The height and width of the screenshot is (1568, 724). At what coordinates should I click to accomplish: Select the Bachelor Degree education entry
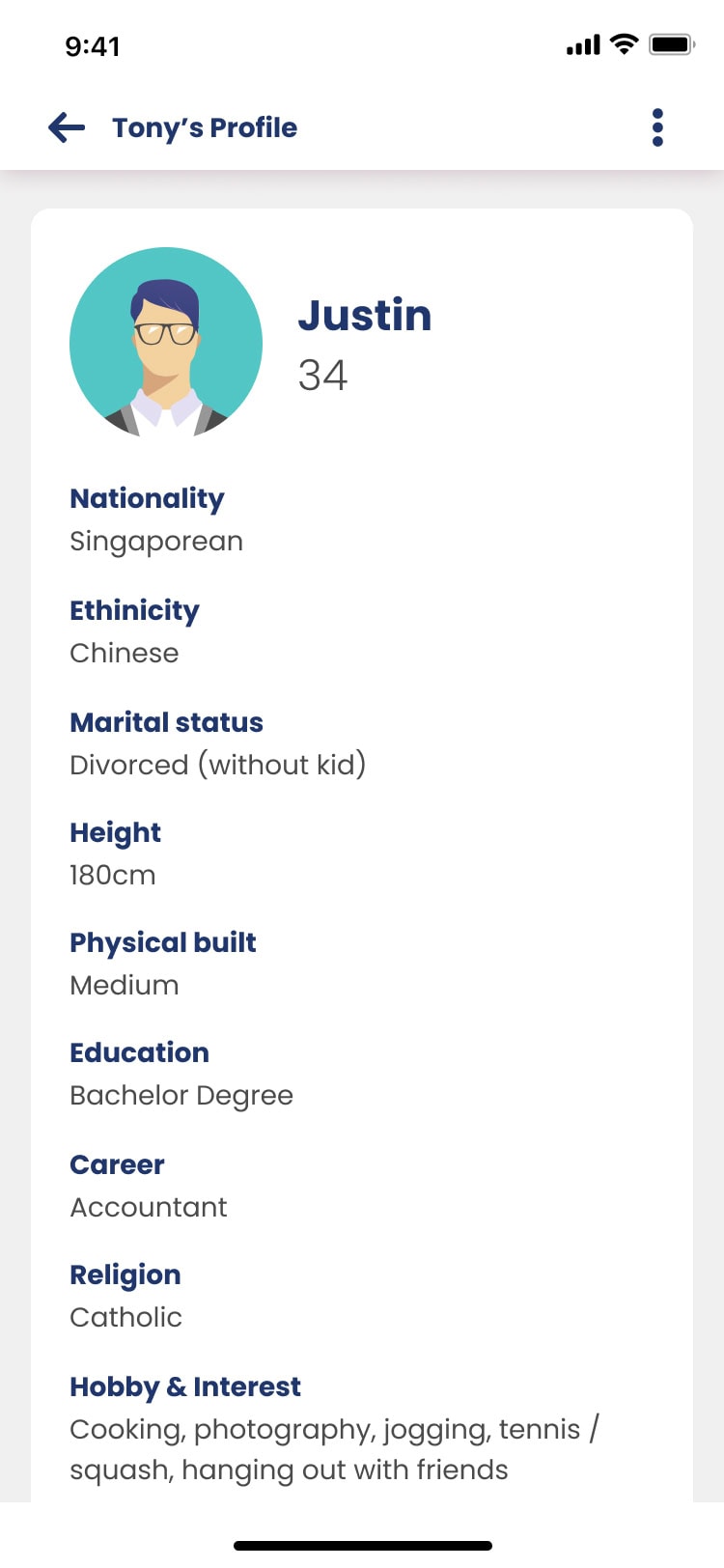[181, 1096]
